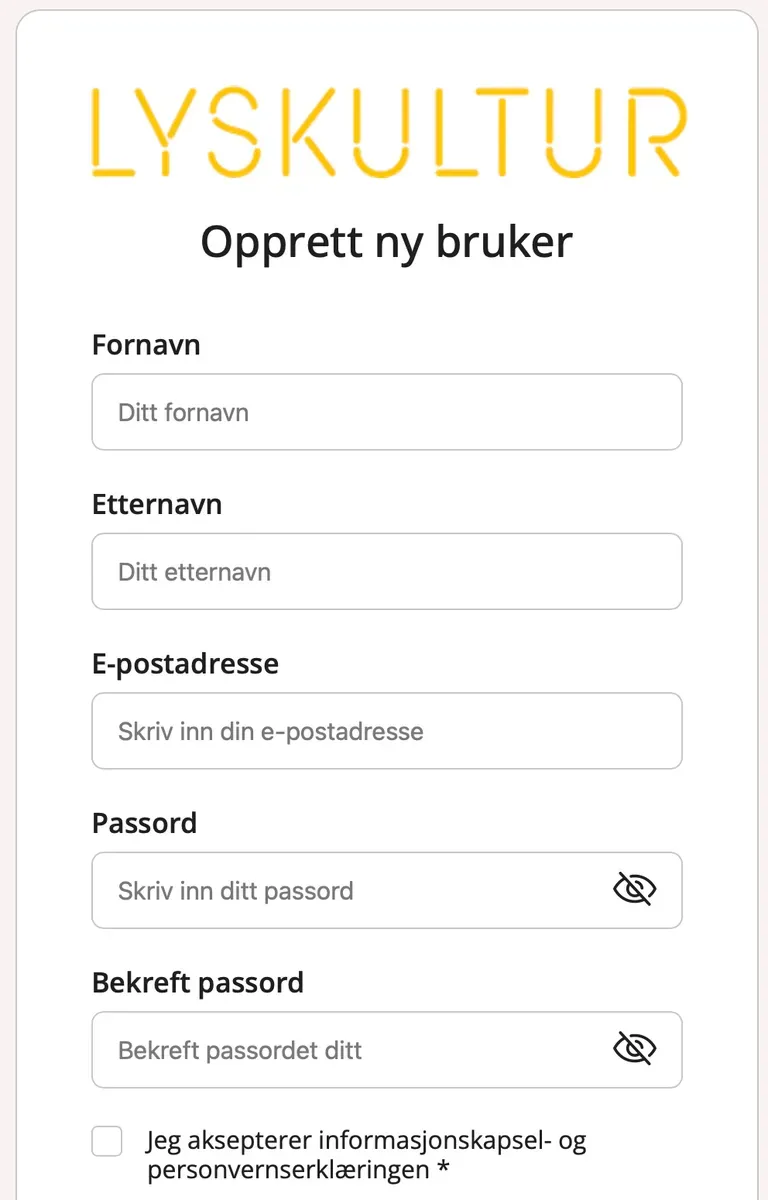Show the hidden Bekreft passord entry
This screenshot has height=1200, width=768.
(634, 1049)
